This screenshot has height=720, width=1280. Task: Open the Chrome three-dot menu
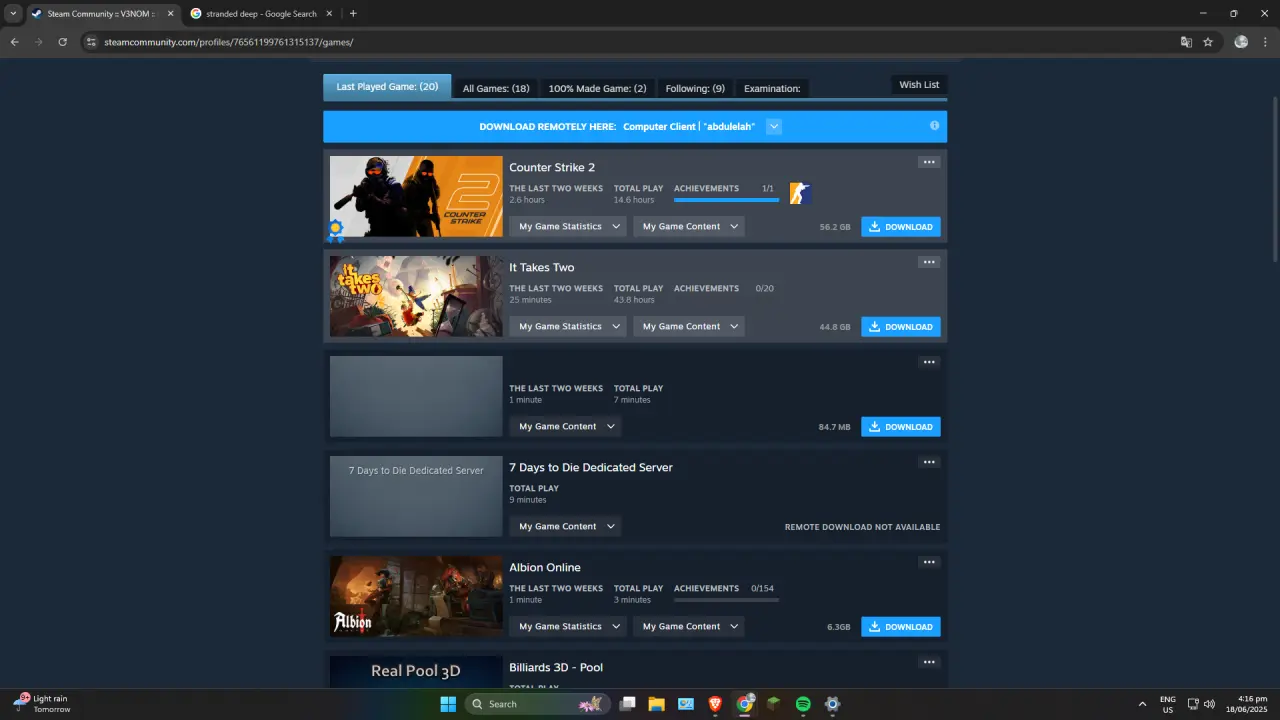[x=1264, y=42]
